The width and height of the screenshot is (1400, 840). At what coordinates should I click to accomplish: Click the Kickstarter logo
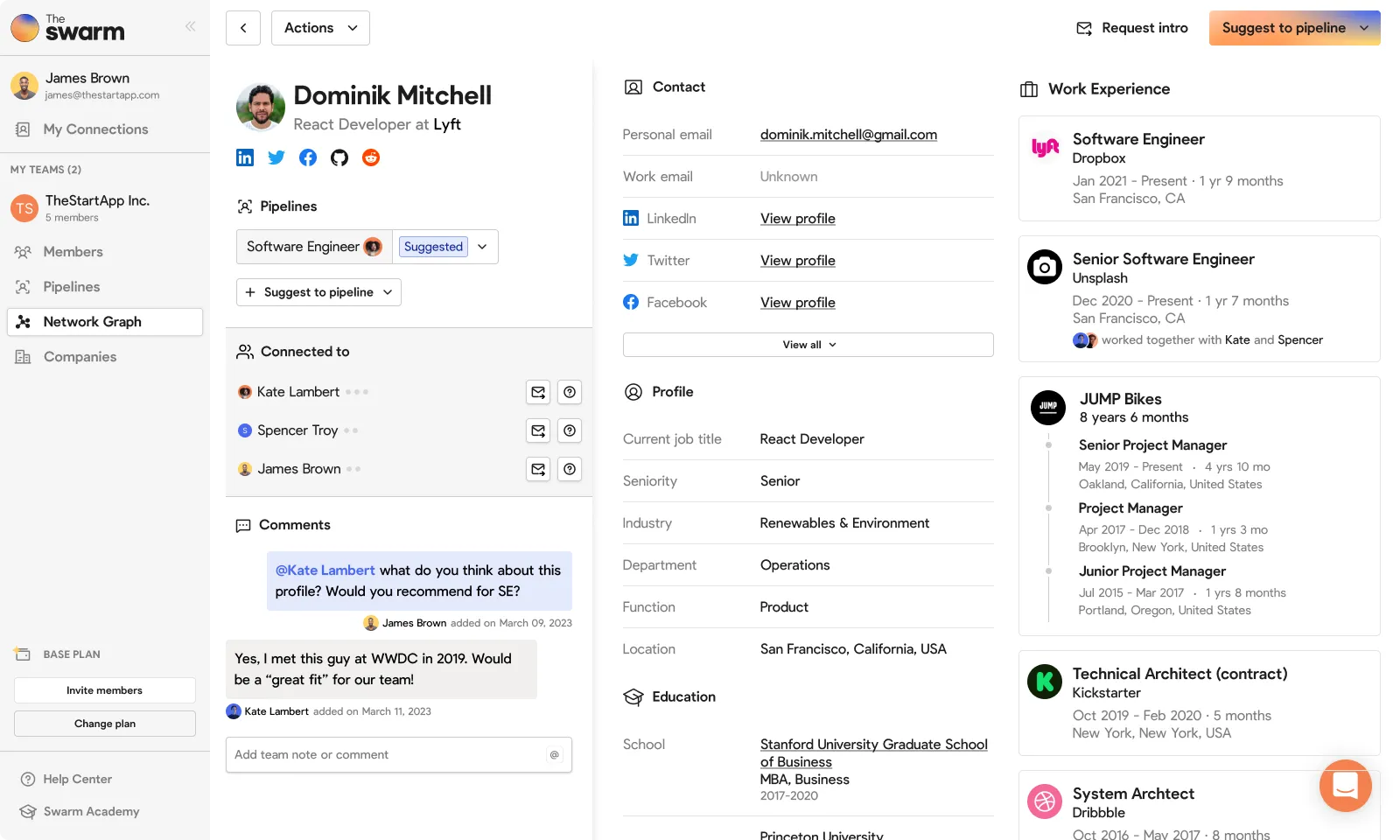click(1045, 682)
